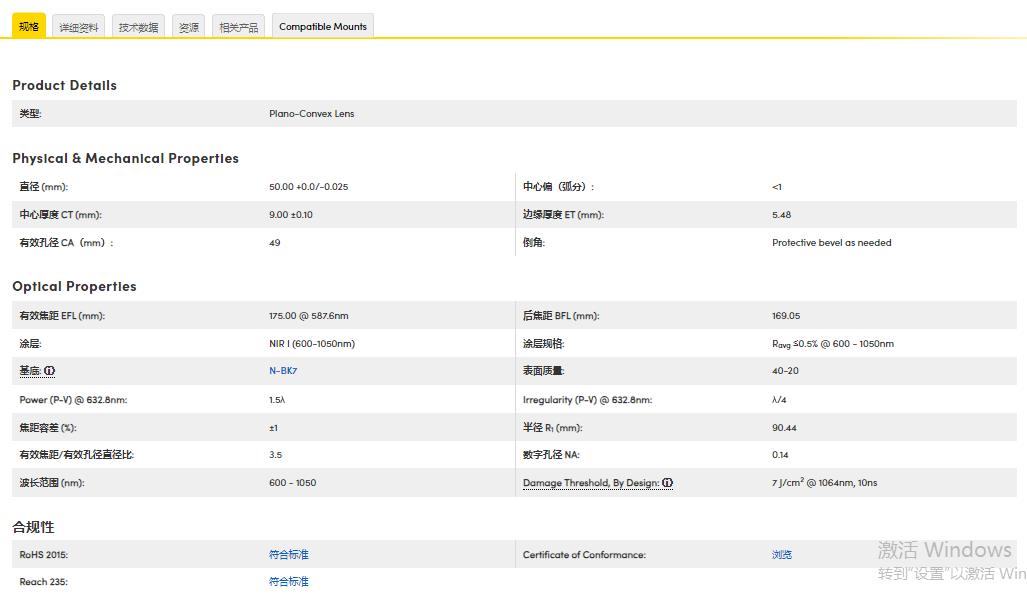Click the info icon beside Damage Threshold
This screenshot has height=615, width=1027.
[668, 483]
